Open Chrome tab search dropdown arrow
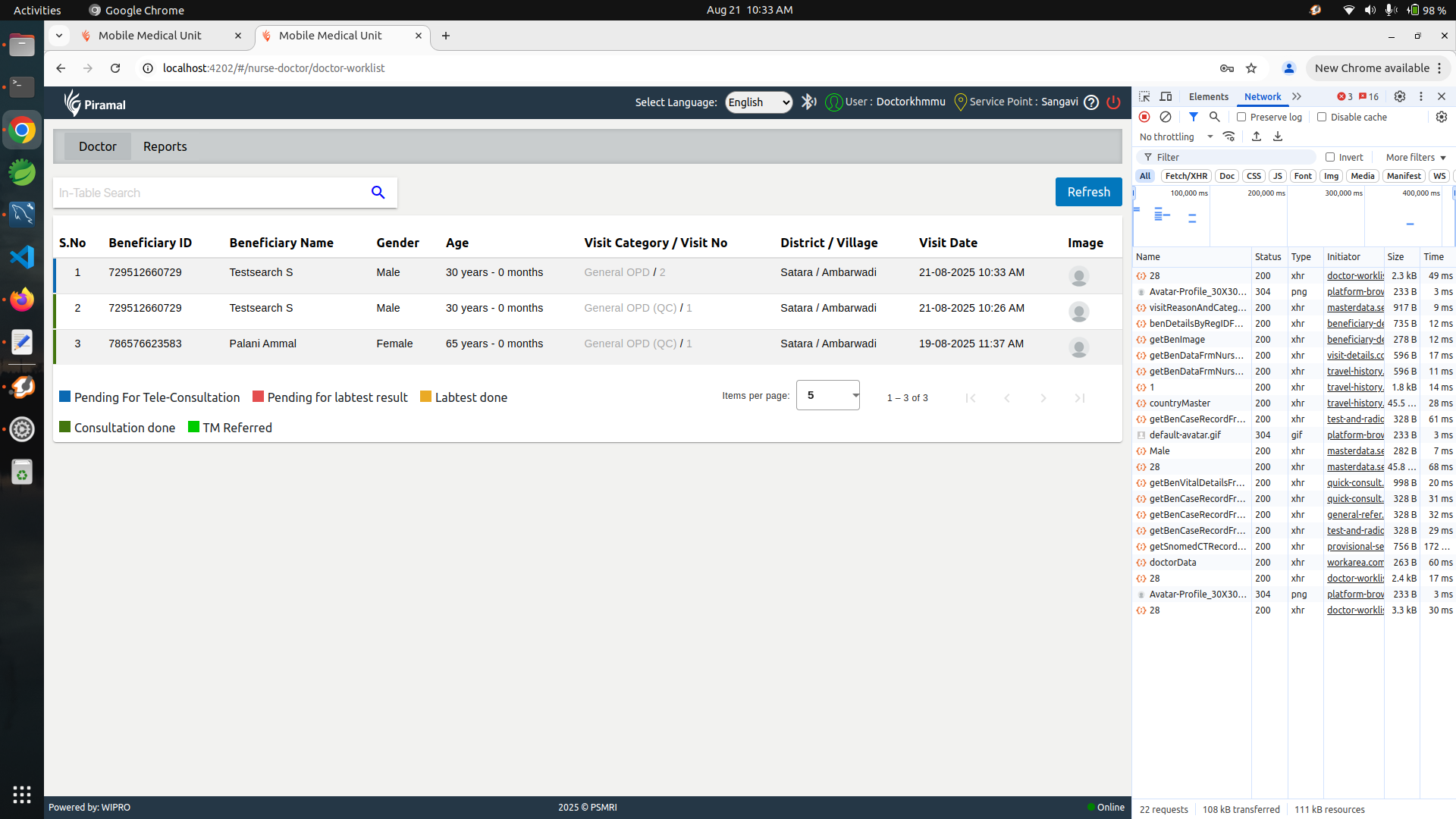Viewport: 1456px width, 819px height. tap(58, 36)
